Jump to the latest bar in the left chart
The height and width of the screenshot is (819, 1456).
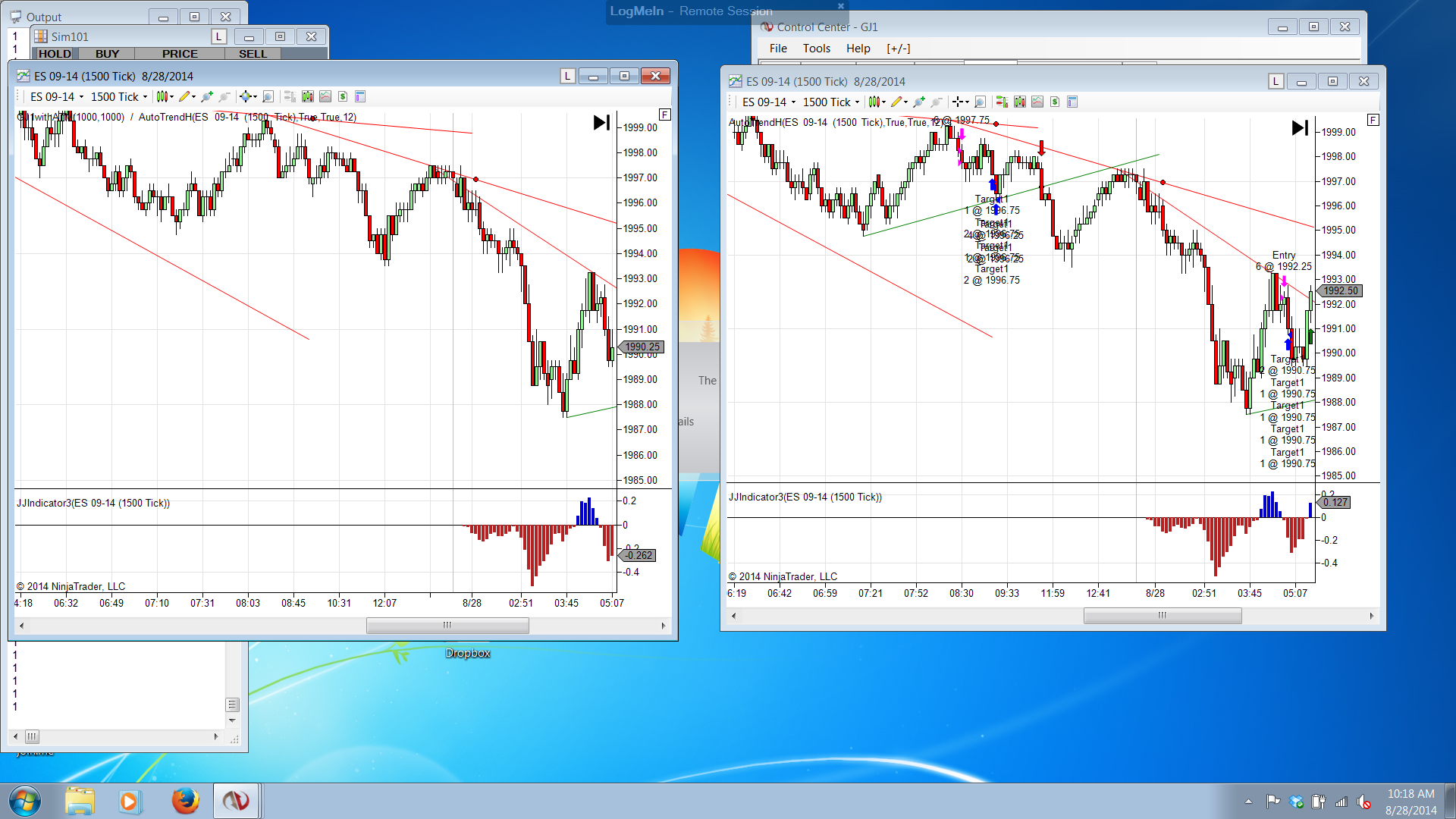pos(601,122)
